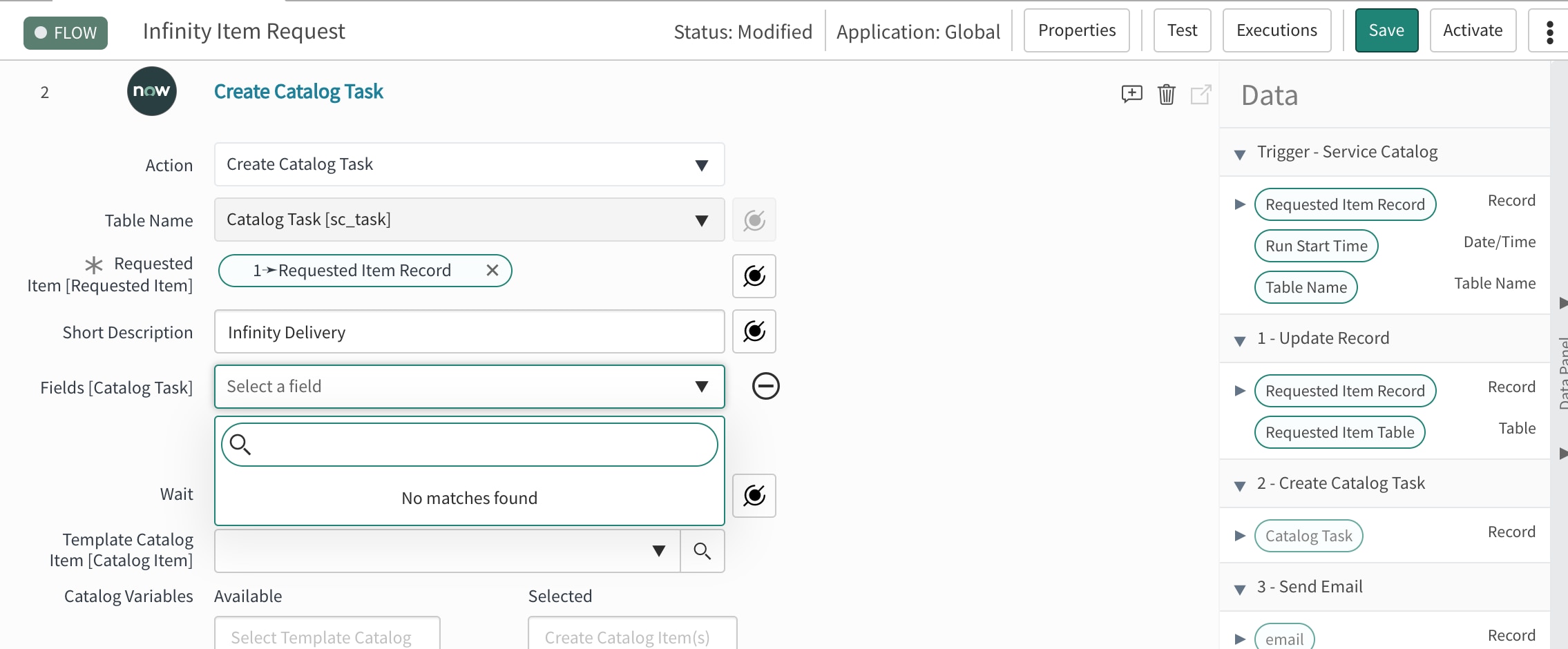This screenshot has height=649, width=1568.
Task: Click the Short Description input field
Action: pos(470,331)
